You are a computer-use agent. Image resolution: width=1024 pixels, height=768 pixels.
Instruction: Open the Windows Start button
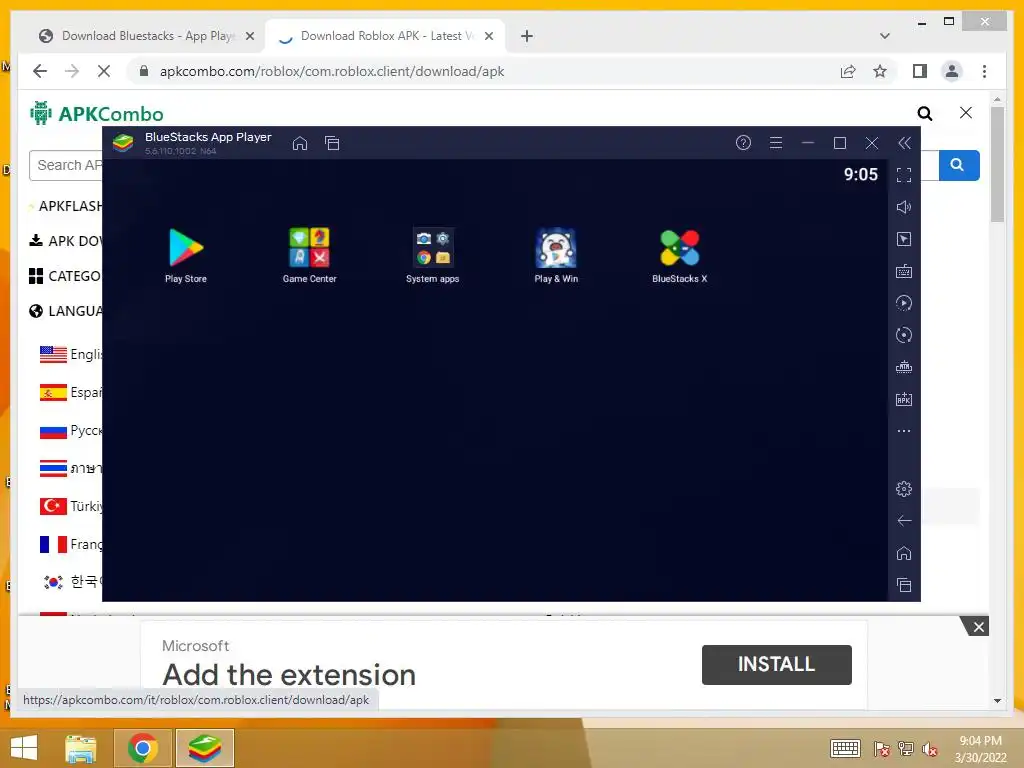pos(24,748)
